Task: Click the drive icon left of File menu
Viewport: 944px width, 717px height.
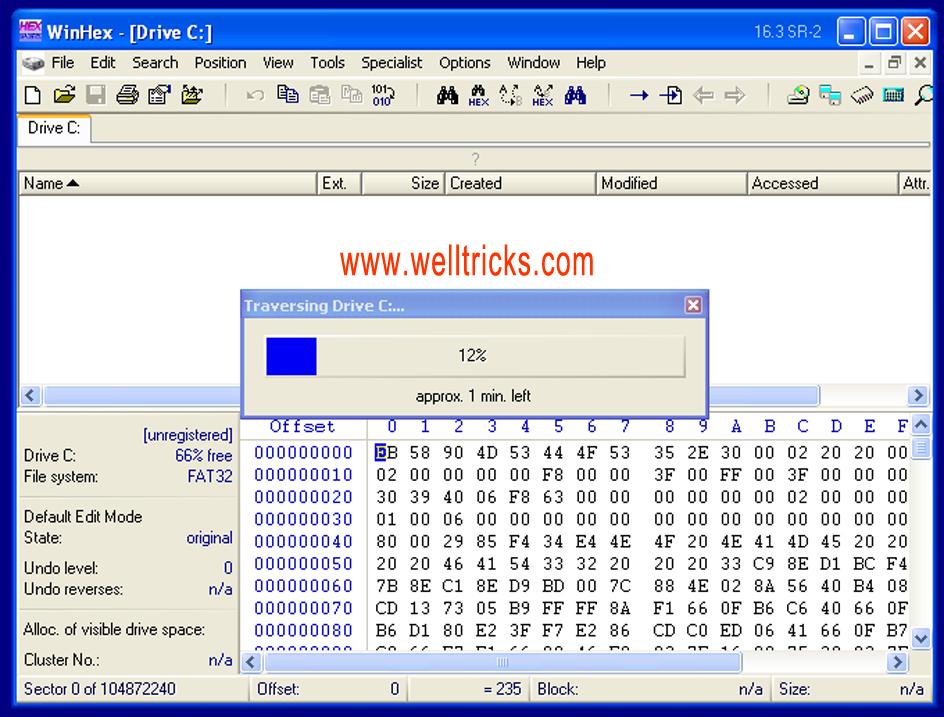Action: (33, 63)
